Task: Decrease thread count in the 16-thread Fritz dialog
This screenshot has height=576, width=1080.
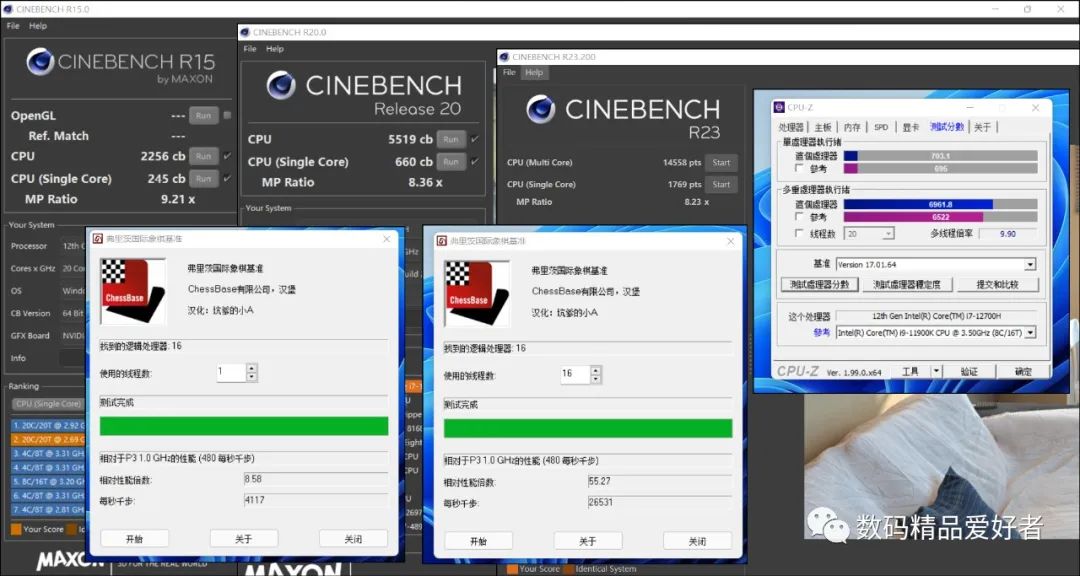Action: tap(596, 379)
